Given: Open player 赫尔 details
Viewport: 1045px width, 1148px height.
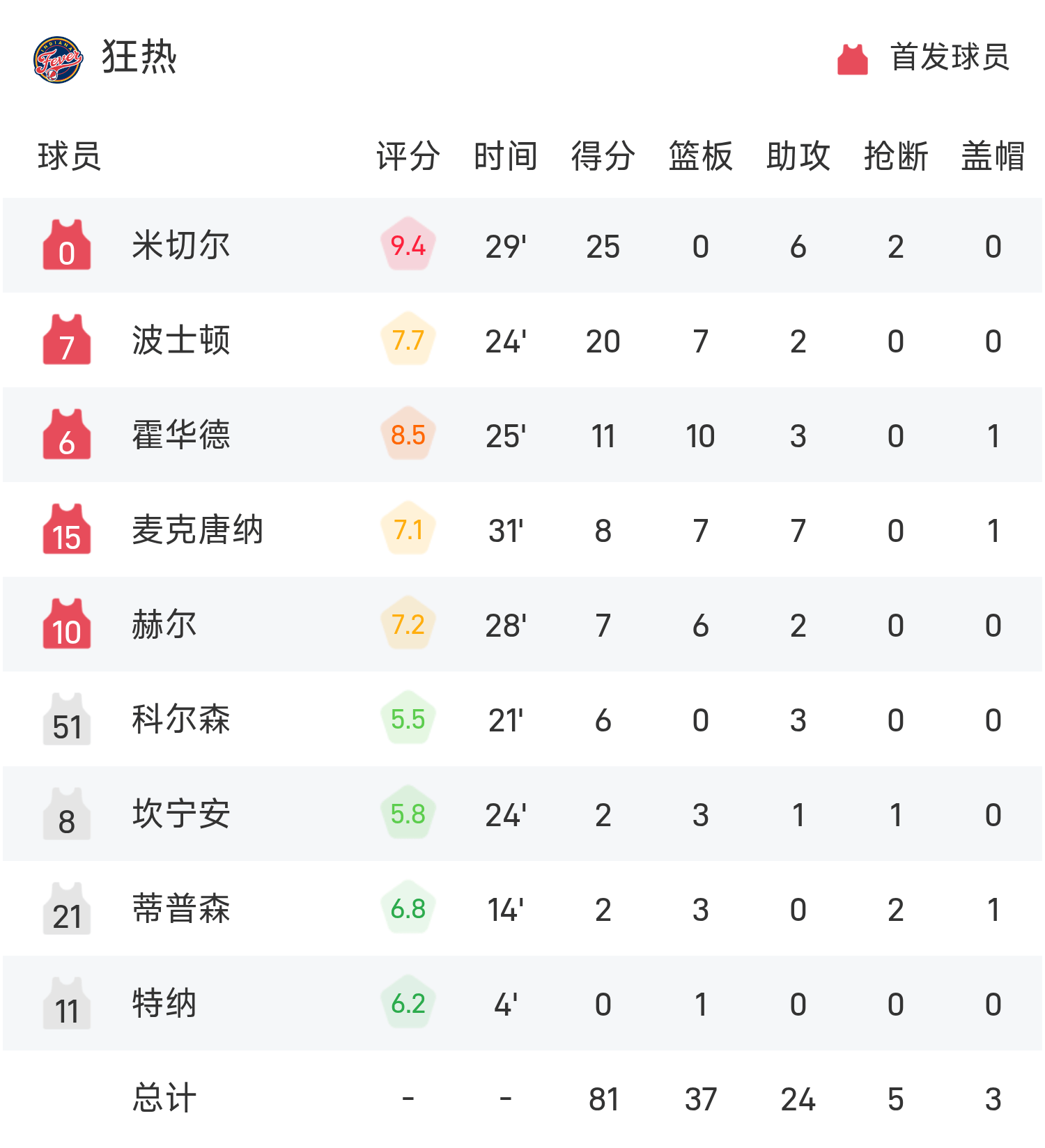Looking at the screenshot, I should point(164,625).
